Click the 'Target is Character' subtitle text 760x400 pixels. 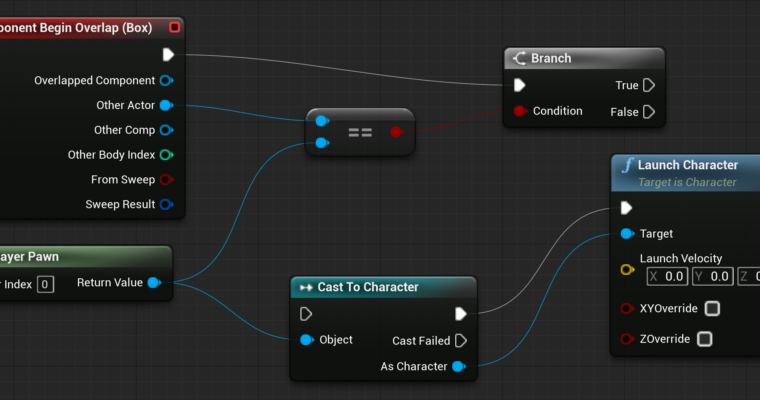(x=687, y=182)
